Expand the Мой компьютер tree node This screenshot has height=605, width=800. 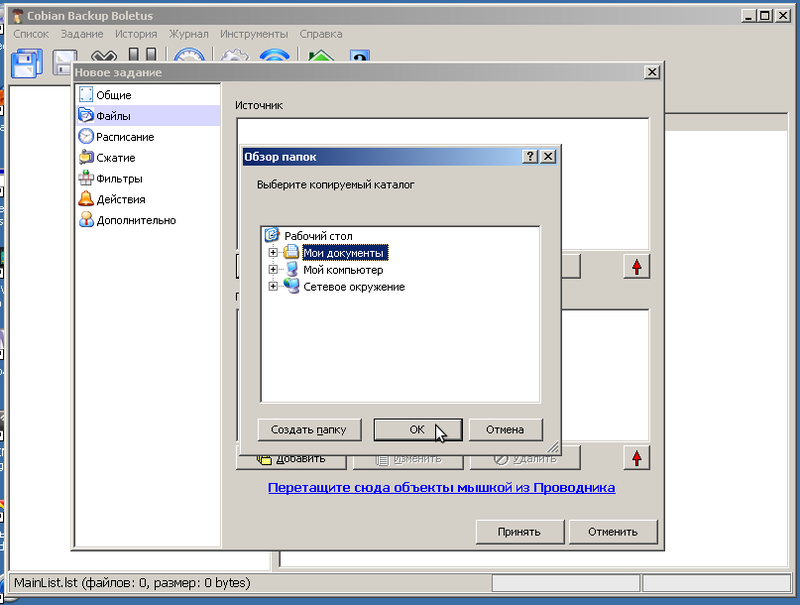pyautogui.click(x=273, y=270)
